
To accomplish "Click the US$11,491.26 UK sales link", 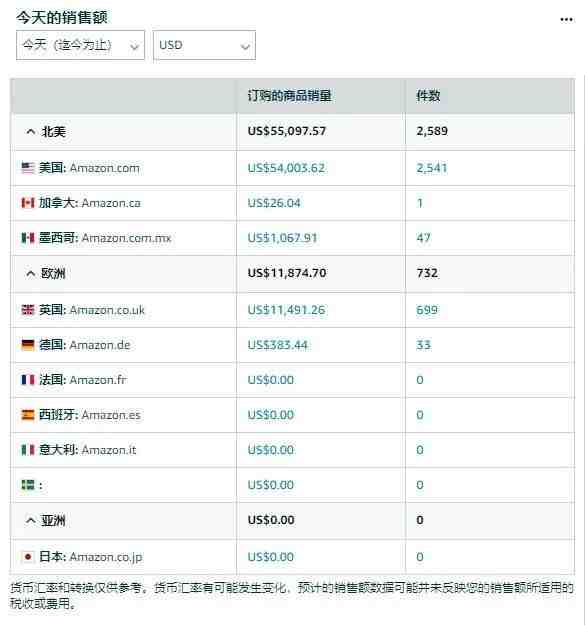I will (x=286, y=310).
